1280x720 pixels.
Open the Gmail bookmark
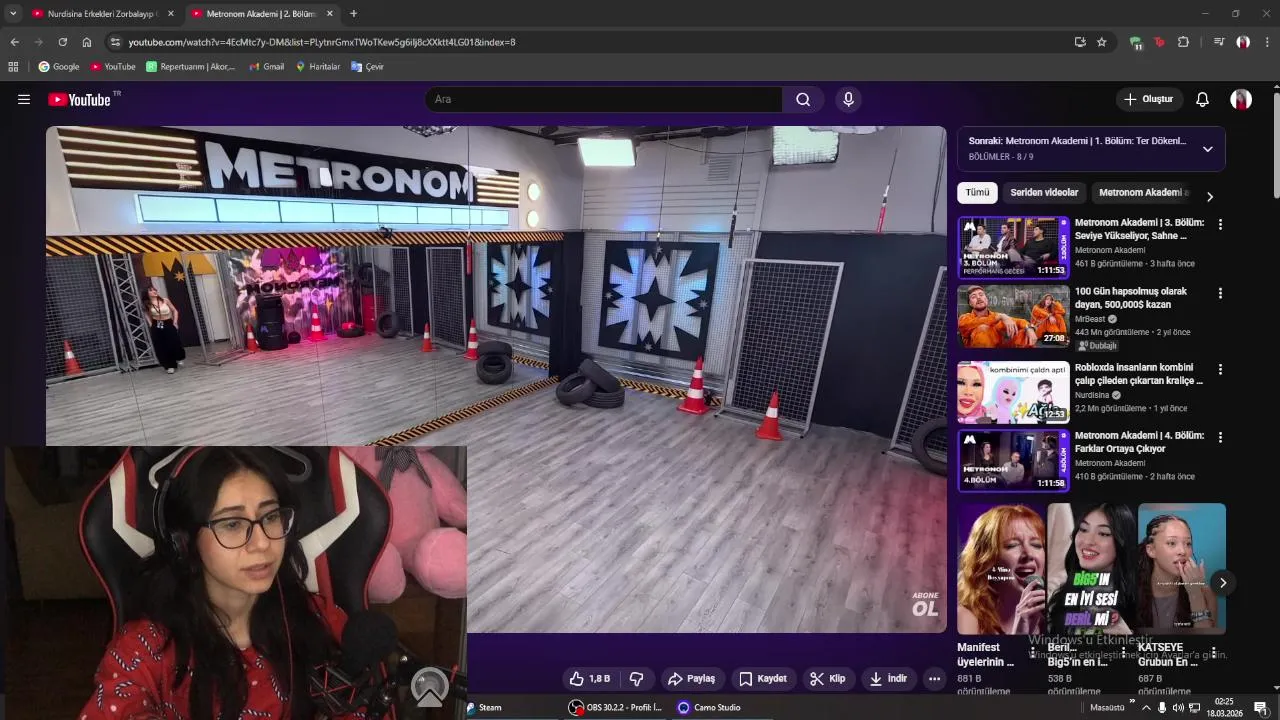[267, 67]
